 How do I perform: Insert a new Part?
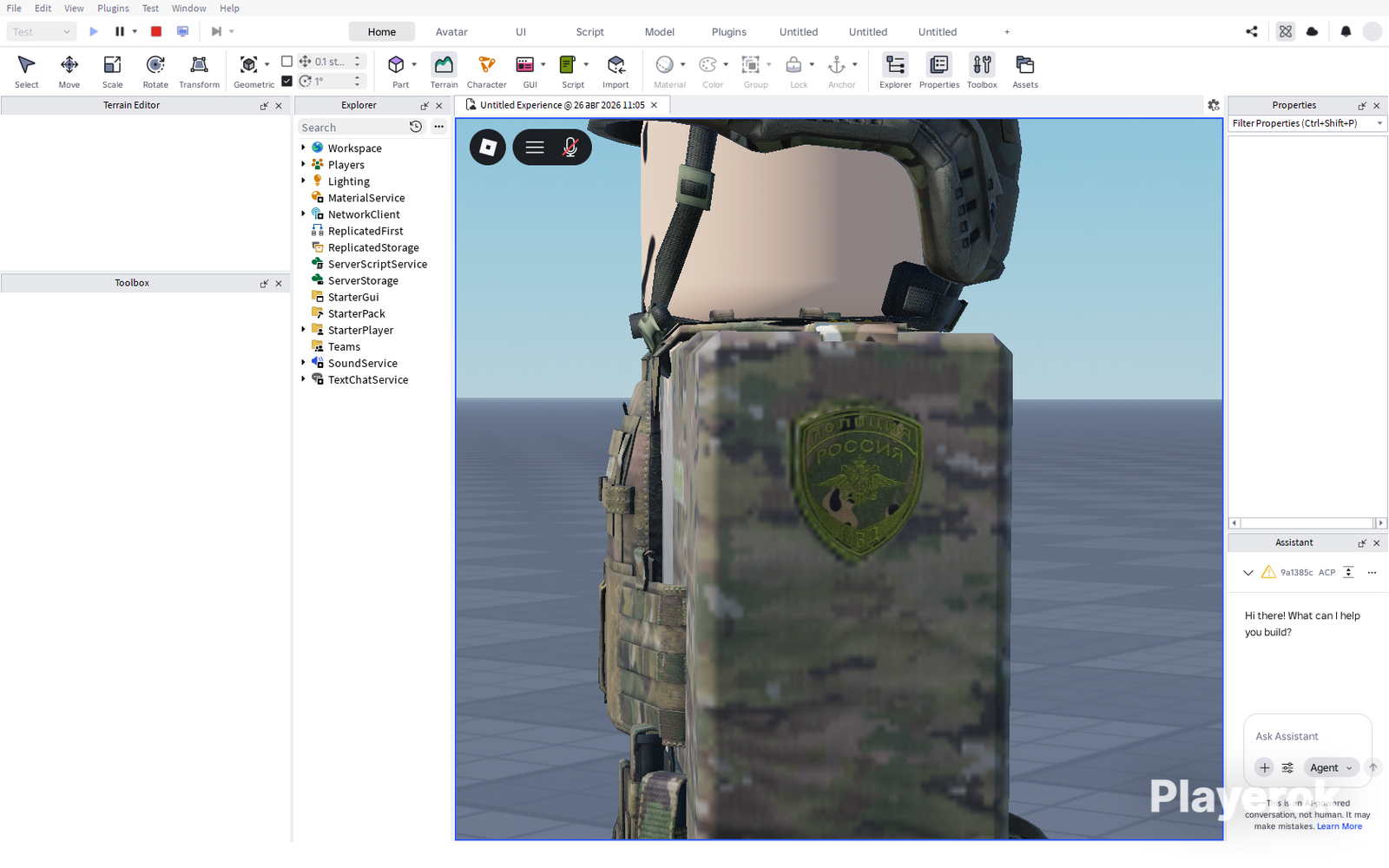pyautogui.click(x=396, y=65)
